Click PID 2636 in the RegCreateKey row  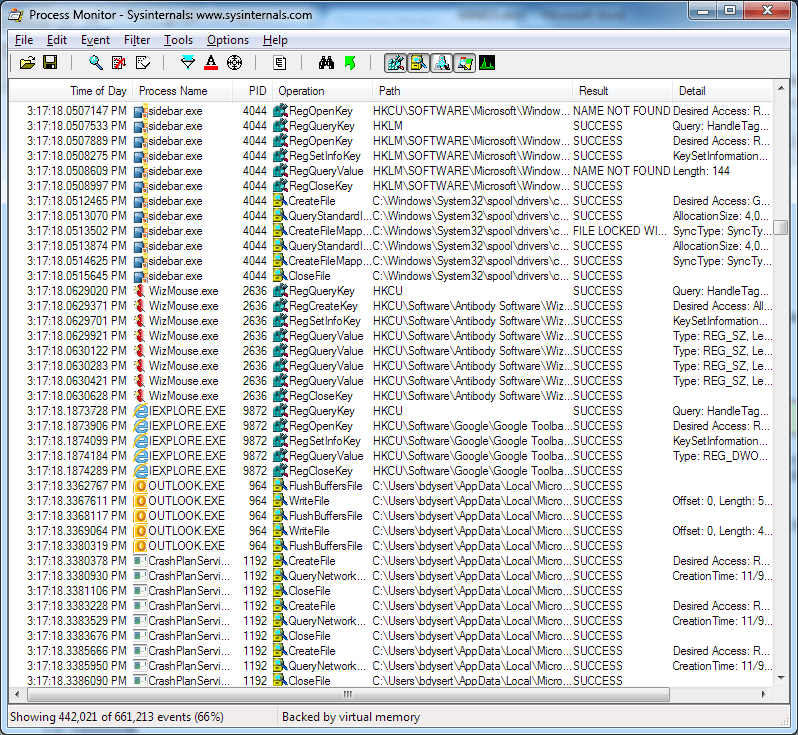(x=254, y=306)
